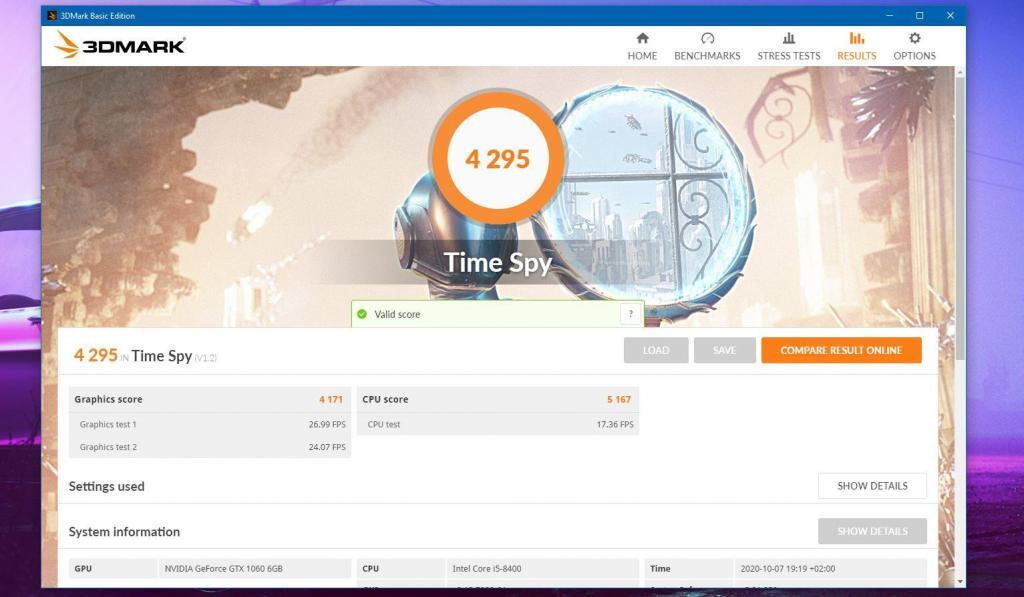Click the Results orange bars icon

856,39
